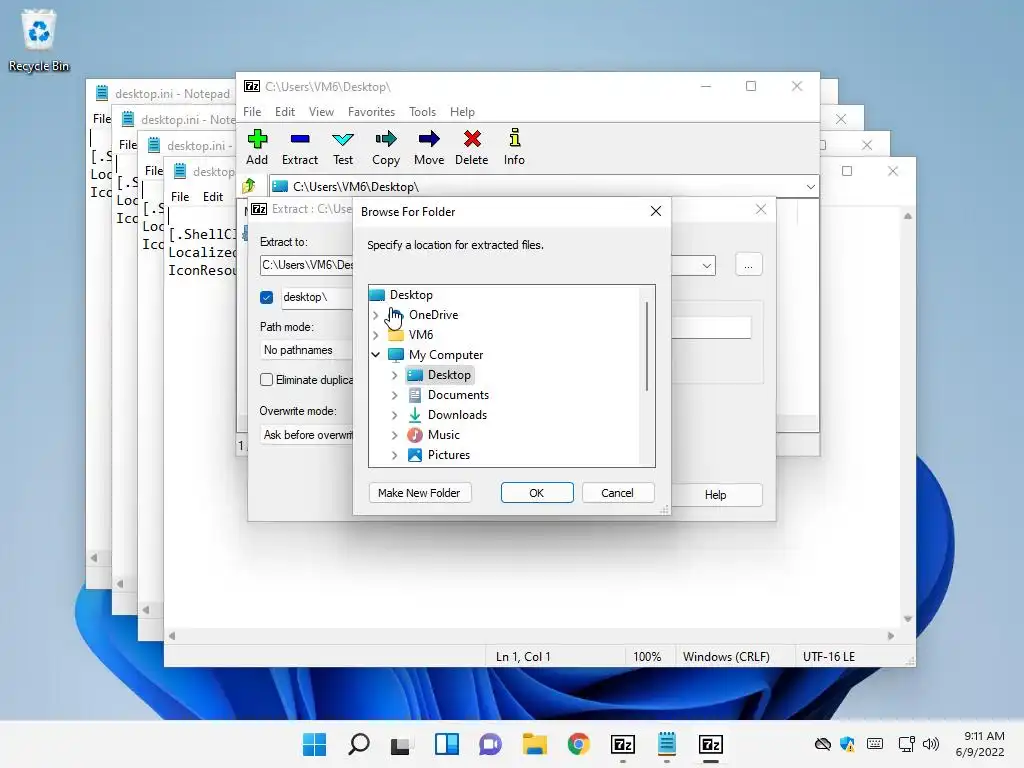The height and width of the screenshot is (768, 1024).
Task: Click the clock and date in taskbar
Action: pos(980,744)
